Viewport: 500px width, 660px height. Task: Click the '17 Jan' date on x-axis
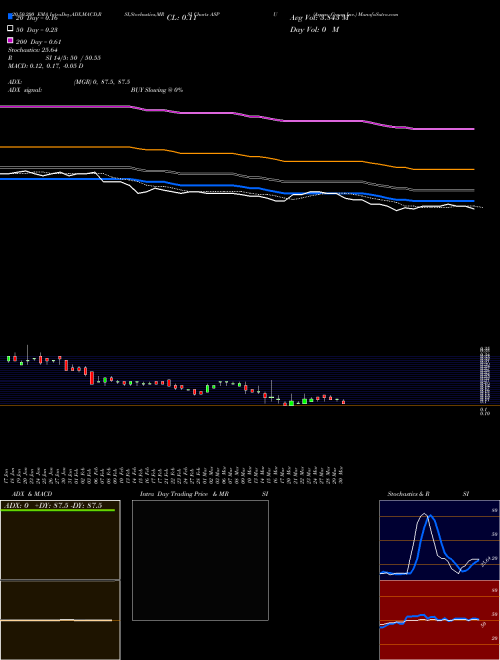click(x=8, y=475)
